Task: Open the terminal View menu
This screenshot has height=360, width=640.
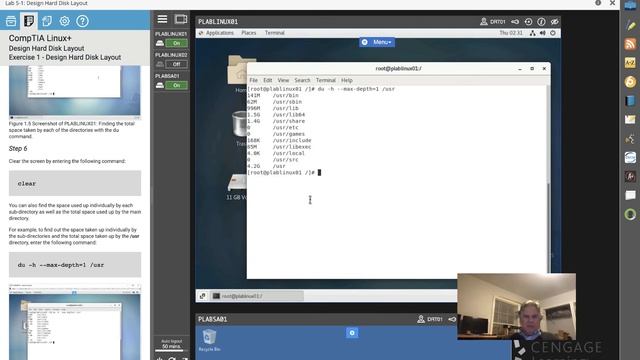Action: 283,80
